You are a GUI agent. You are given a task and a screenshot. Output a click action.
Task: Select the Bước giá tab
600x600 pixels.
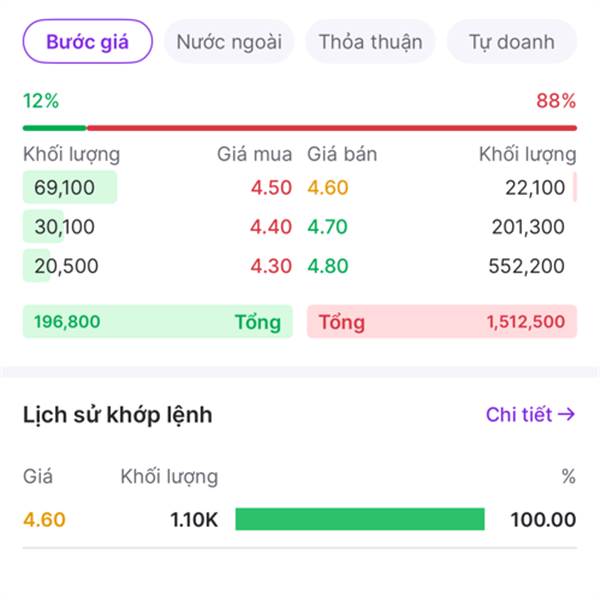[x=87, y=42]
